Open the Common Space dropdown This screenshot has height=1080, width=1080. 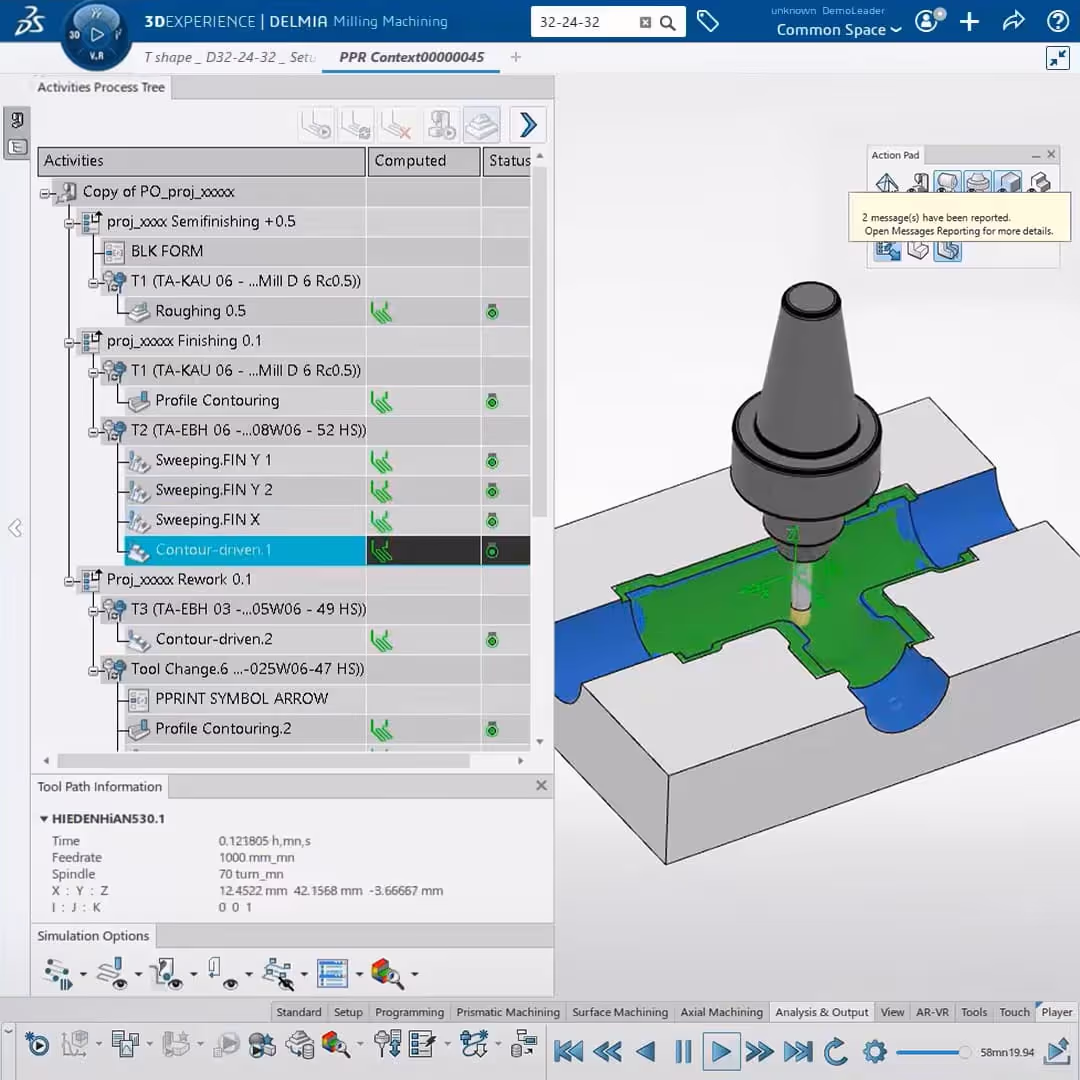pos(838,30)
